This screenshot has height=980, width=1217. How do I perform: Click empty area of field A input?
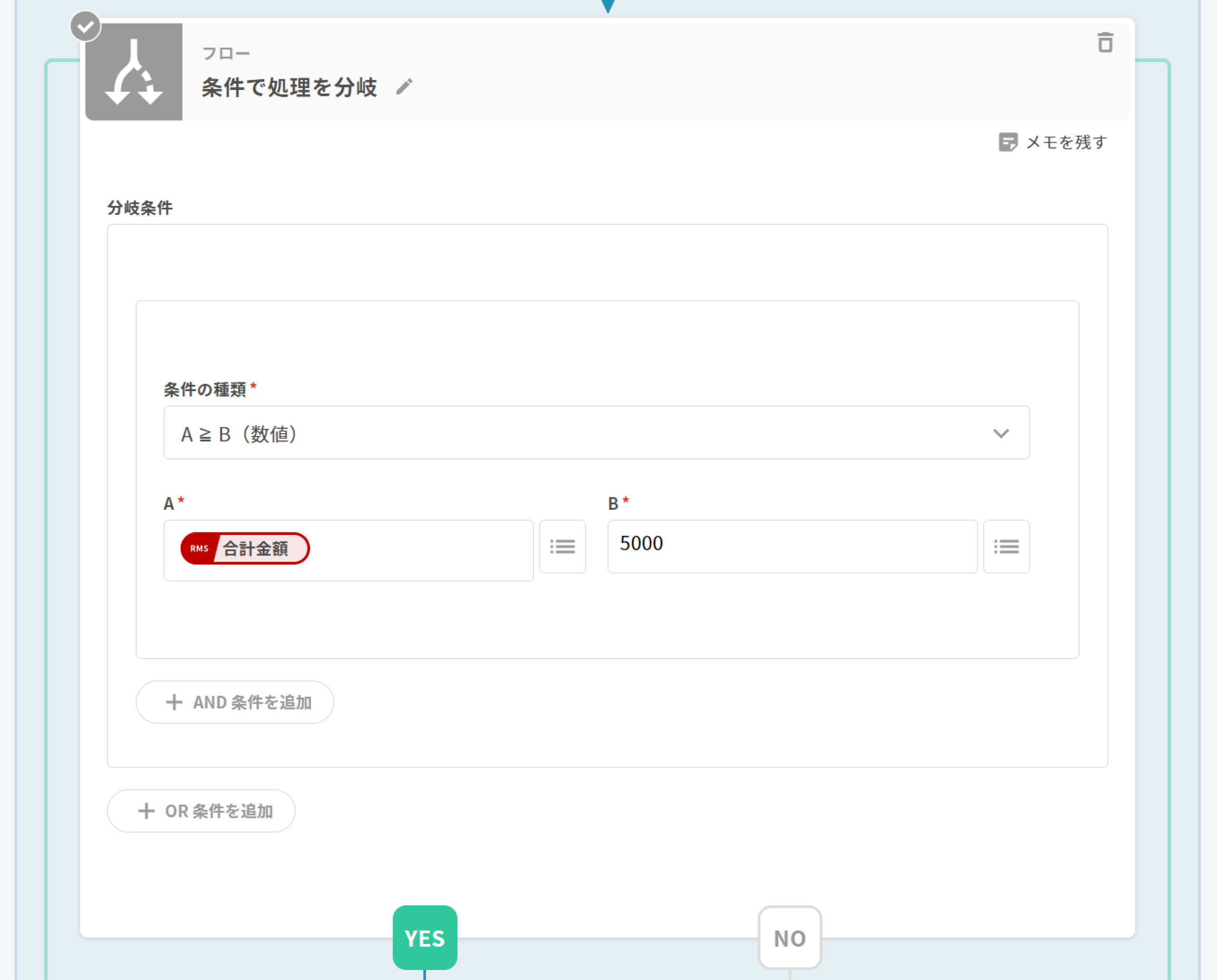coord(424,551)
